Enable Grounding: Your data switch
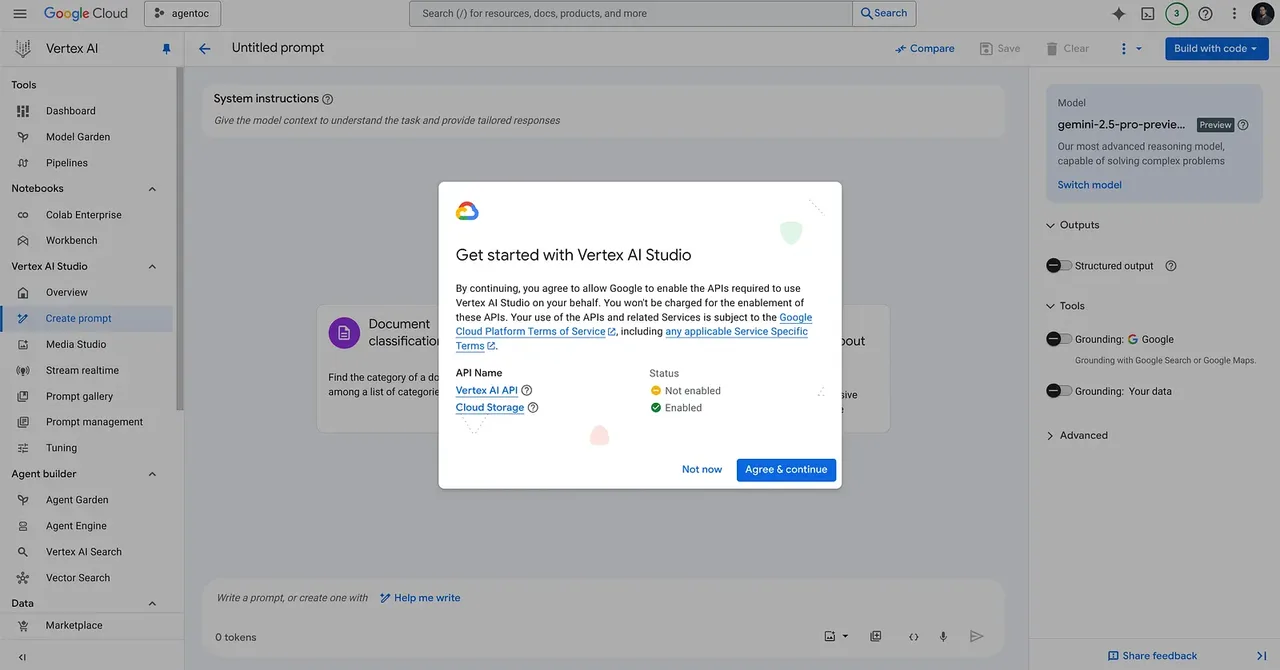The width and height of the screenshot is (1280, 670). point(1058,391)
